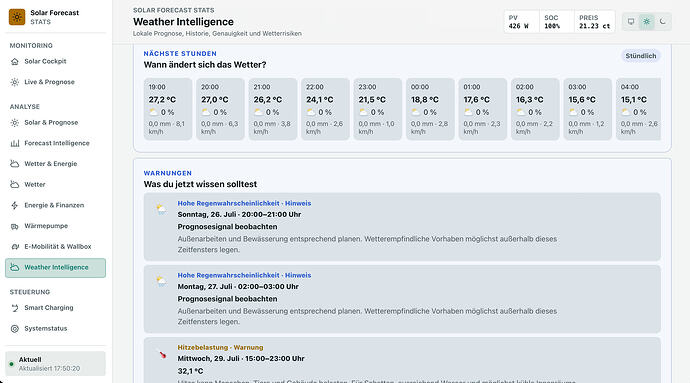Screen dimensions: 690x383
Task: Click '24,1 °C' temperature value
Action: [x=320, y=100]
